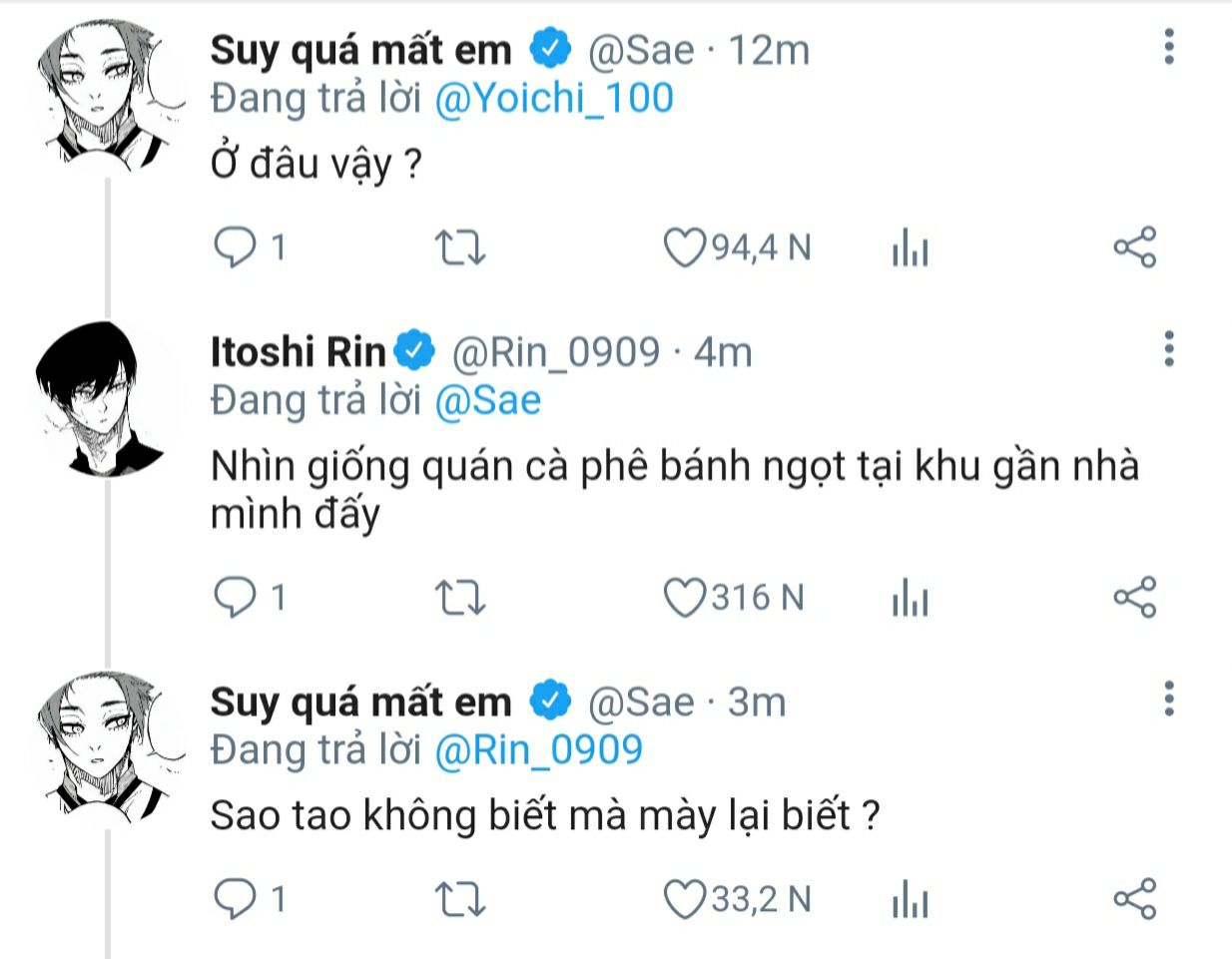Reply to Sae's "Ở đâu vậy ?" tweet

pyautogui.click(x=236, y=247)
